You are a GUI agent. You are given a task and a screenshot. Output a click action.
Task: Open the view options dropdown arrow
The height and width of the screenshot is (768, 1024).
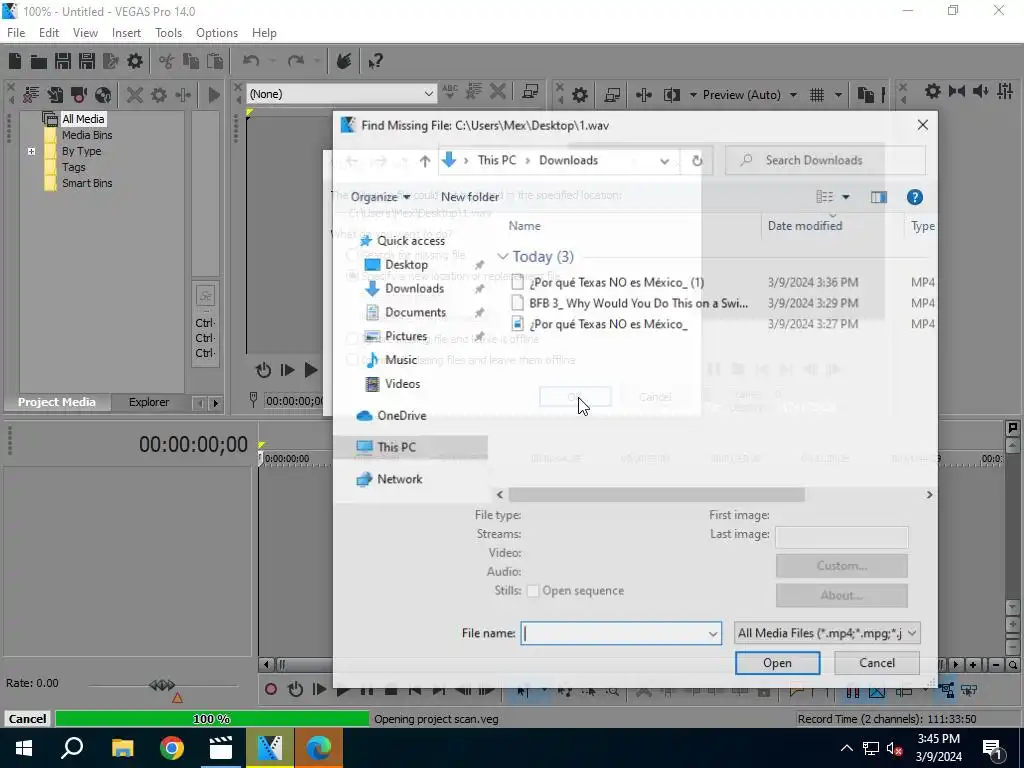[845, 197]
